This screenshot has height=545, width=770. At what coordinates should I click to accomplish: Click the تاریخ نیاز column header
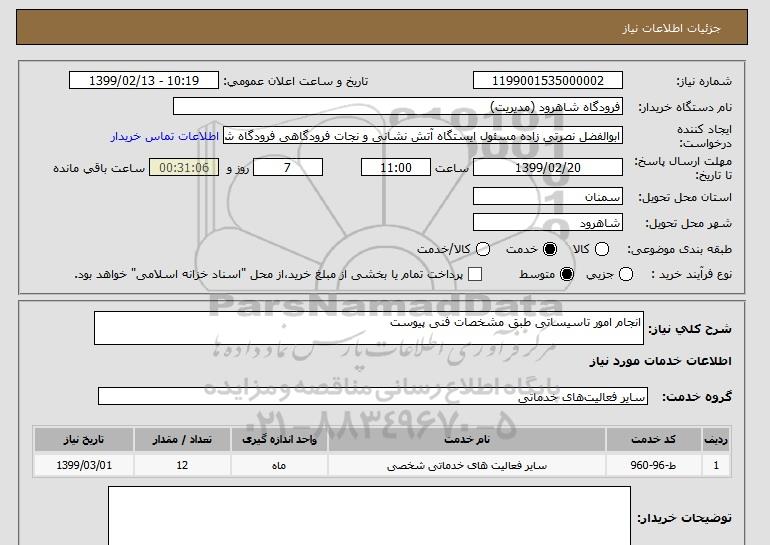pos(84,439)
